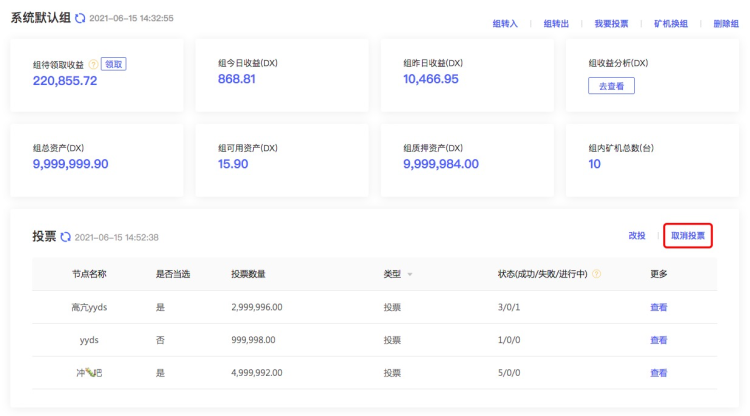The height and width of the screenshot is (416, 750).
Task: Choose 组转出 in the top actions
Action: pyautogui.click(x=556, y=23)
